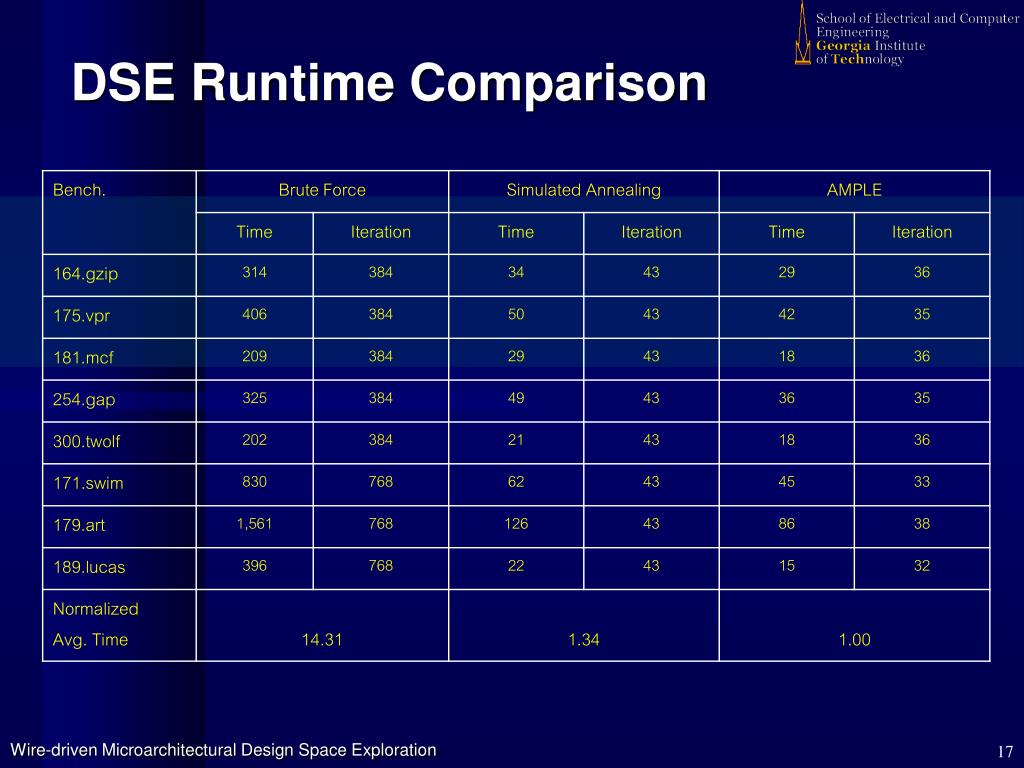Click the 'Brute Force' group header

322,190
